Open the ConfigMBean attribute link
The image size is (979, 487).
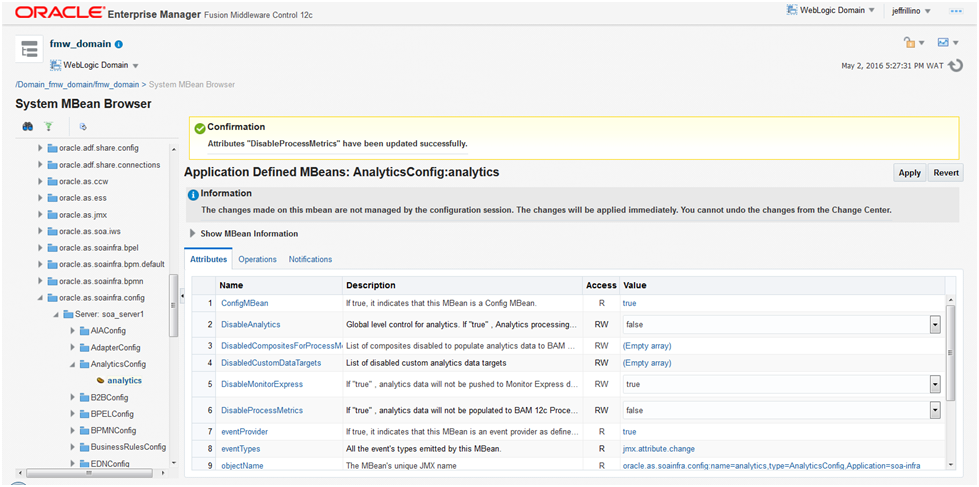tap(244, 303)
